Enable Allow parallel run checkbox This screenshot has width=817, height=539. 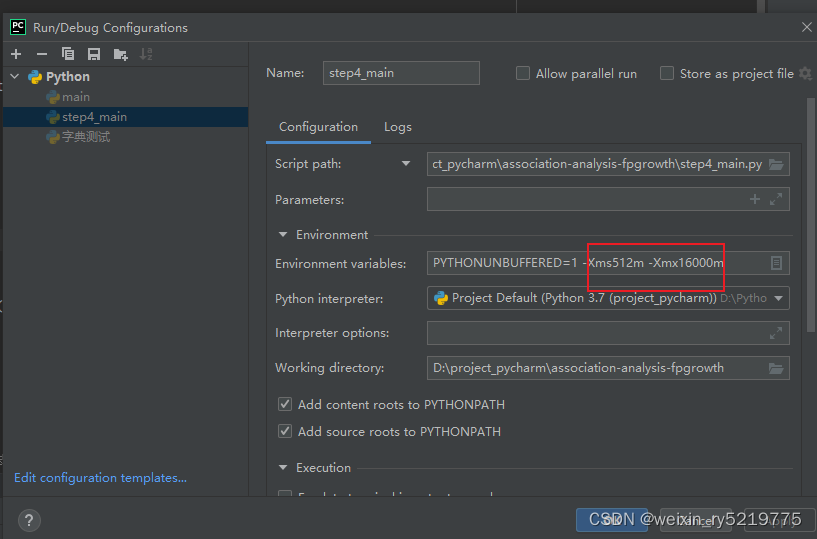coord(523,74)
